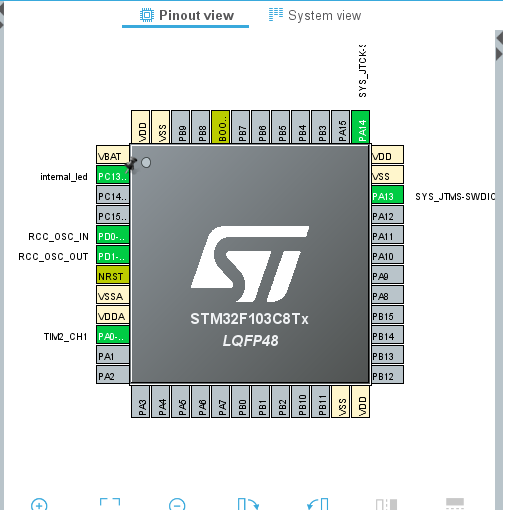Select the PA8 pin
This screenshot has height=510, width=508.
coord(387,295)
